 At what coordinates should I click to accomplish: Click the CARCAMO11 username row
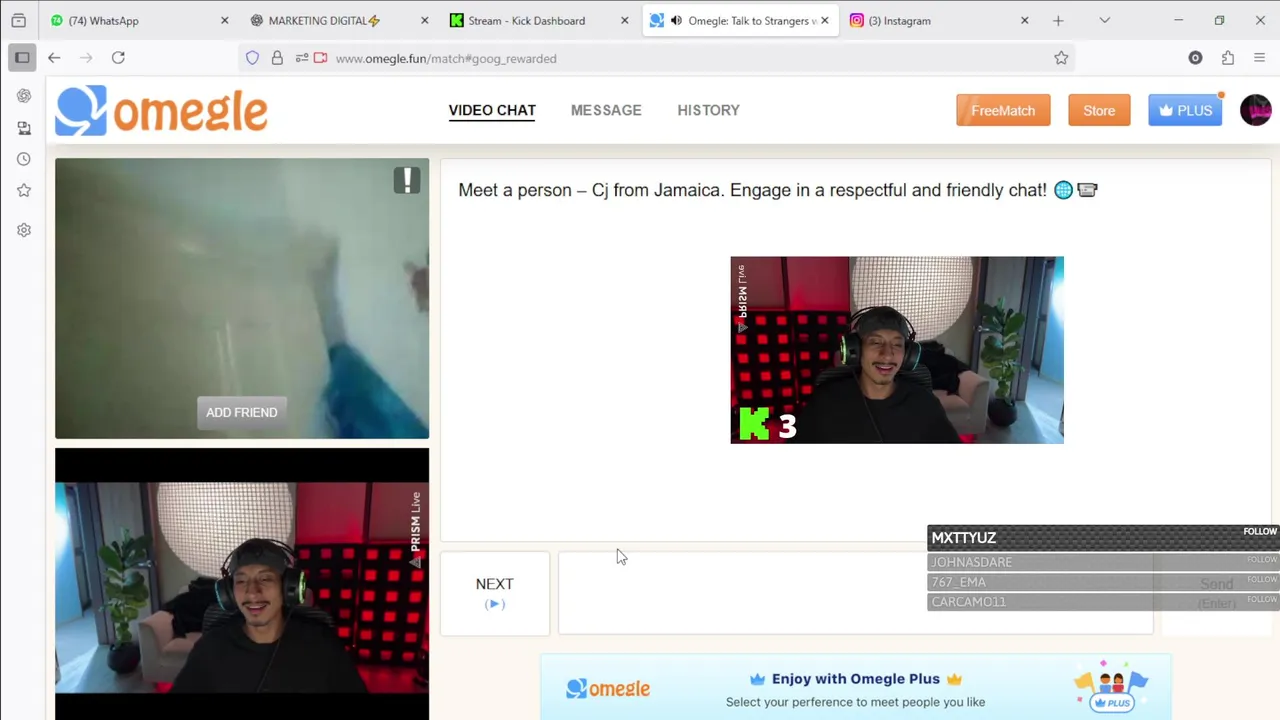pyautogui.click(x=1103, y=602)
